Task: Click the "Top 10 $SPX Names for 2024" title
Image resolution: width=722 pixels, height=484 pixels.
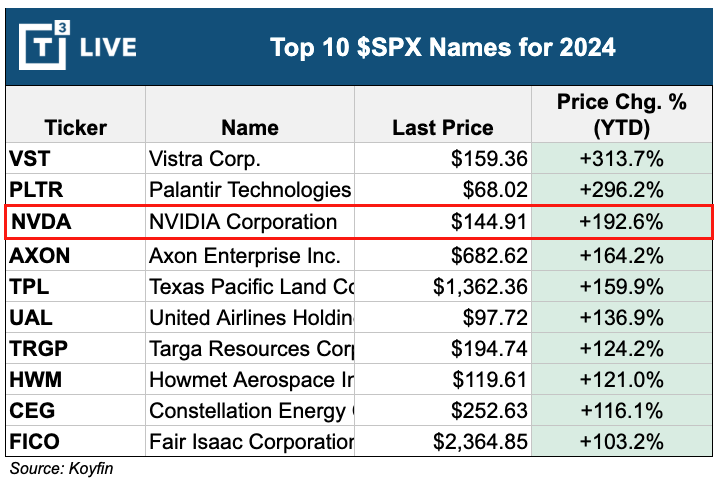Action: coord(442,46)
